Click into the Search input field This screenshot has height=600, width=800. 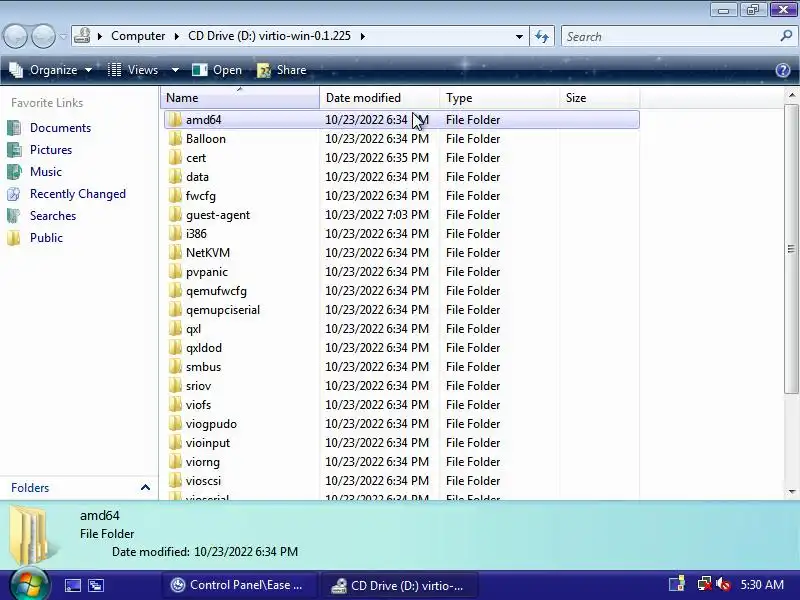tap(668, 36)
